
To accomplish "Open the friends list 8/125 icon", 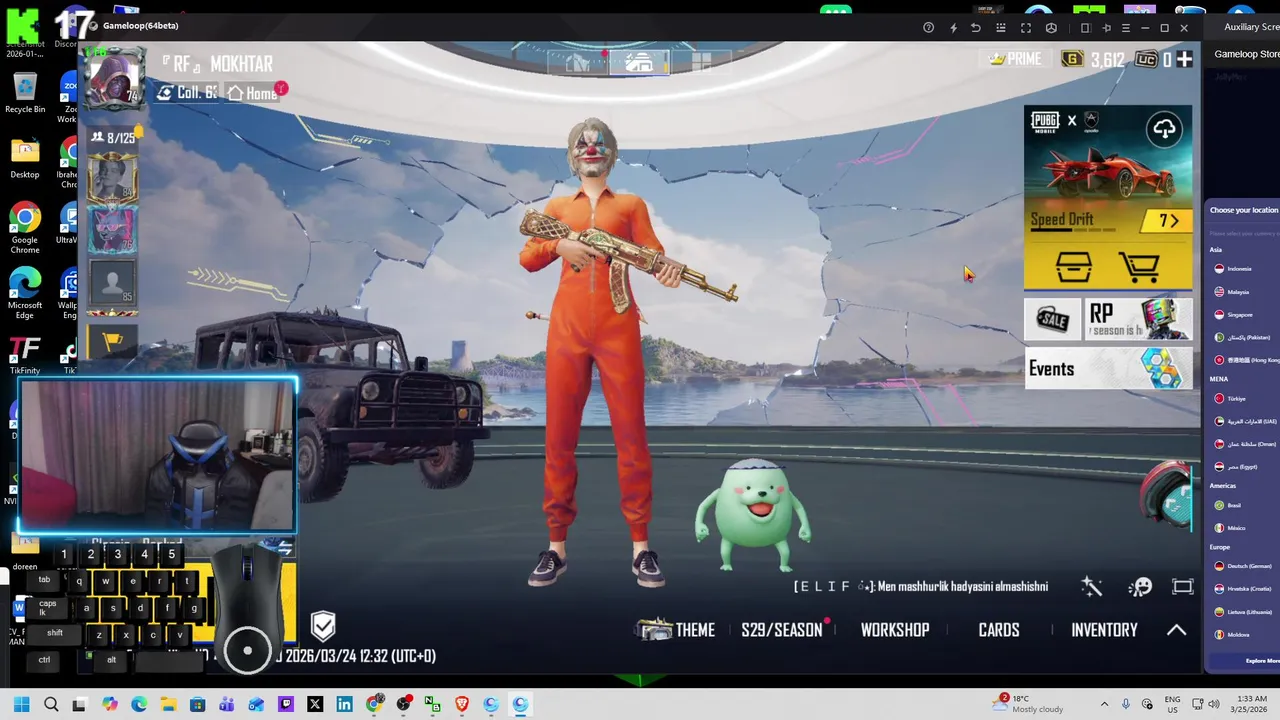I will pyautogui.click(x=113, y=138).
